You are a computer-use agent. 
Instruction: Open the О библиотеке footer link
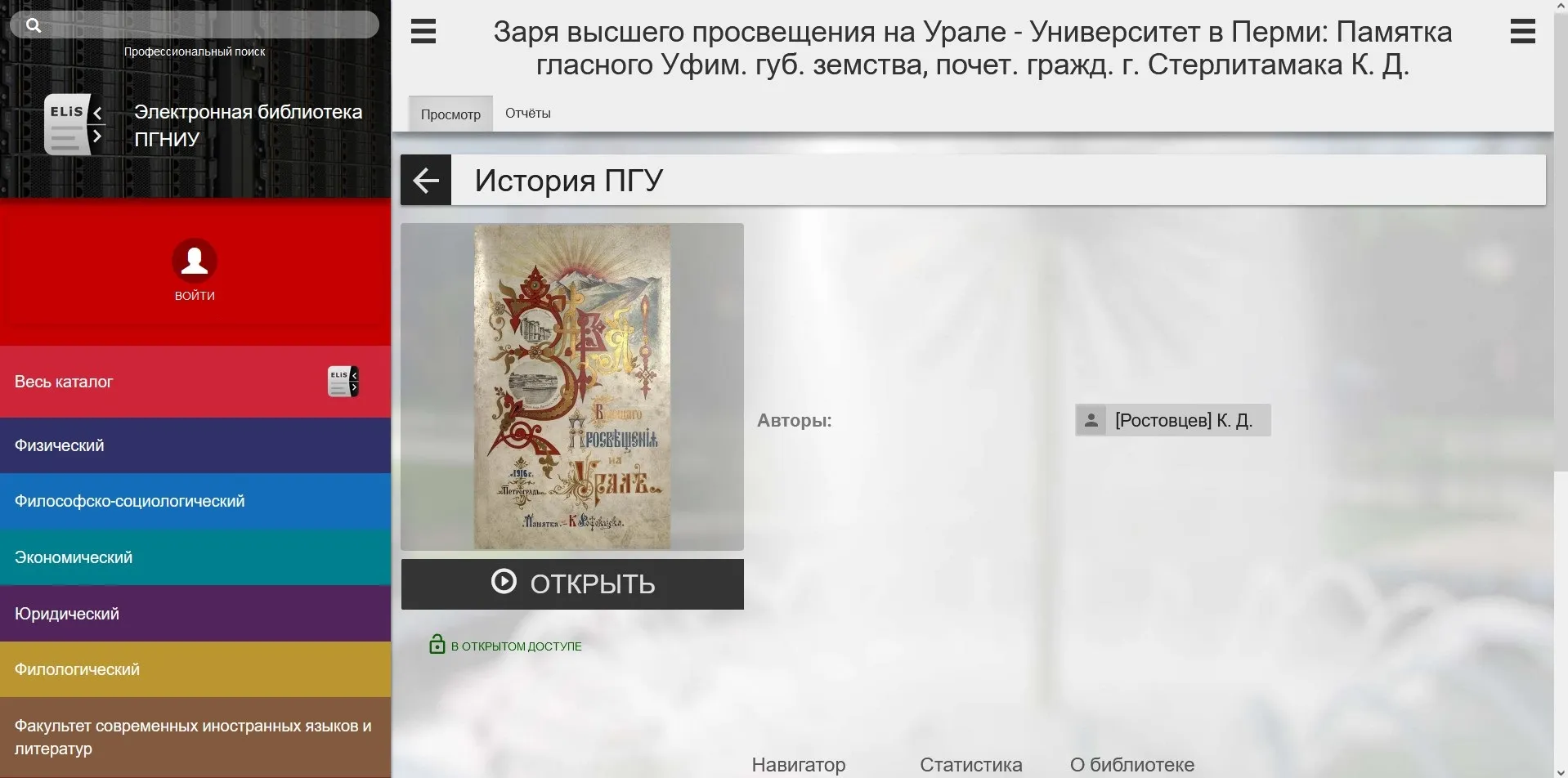tap(1132, 765)
